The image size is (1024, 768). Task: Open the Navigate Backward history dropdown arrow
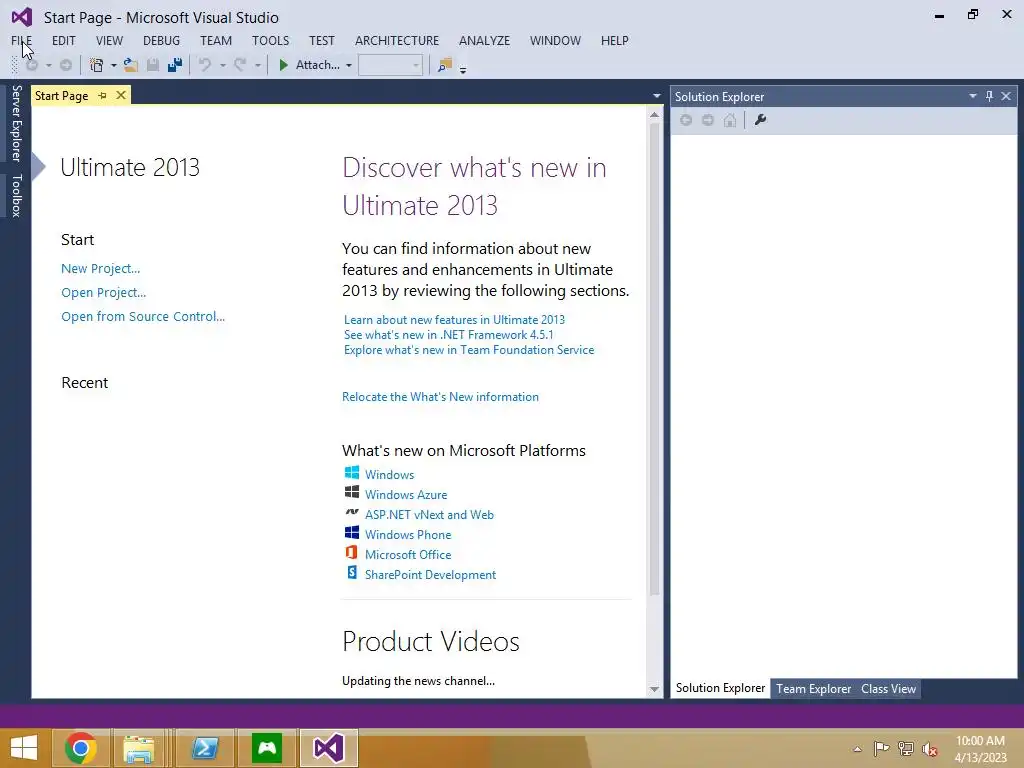[48, 65]
